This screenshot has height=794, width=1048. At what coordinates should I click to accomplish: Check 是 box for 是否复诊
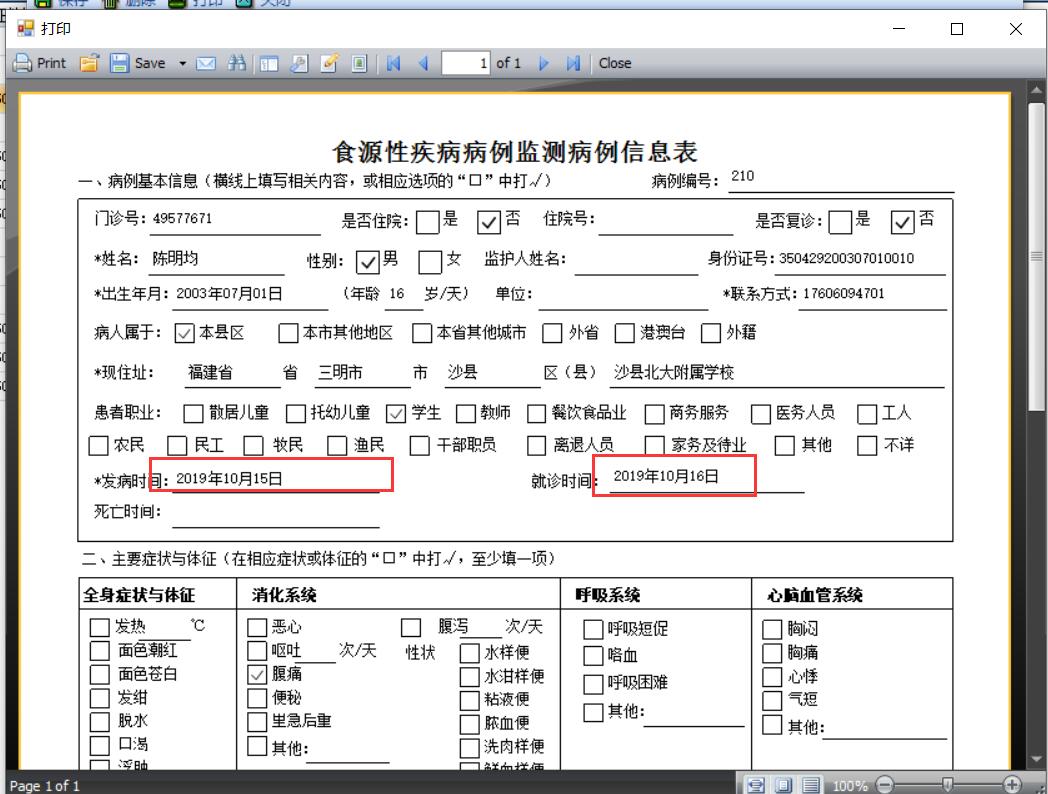(x=839, y=221)
